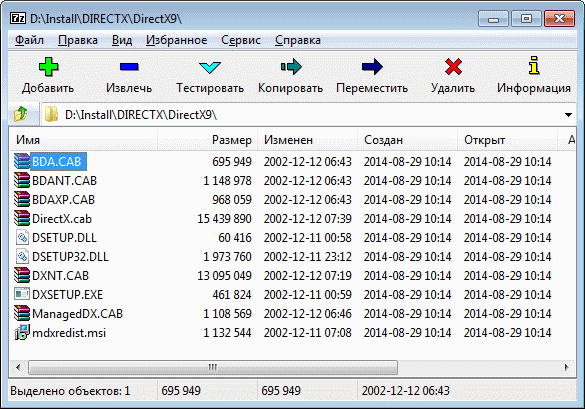
Task: Select file name DSETUP.DLL
Action: pos(64,238)
